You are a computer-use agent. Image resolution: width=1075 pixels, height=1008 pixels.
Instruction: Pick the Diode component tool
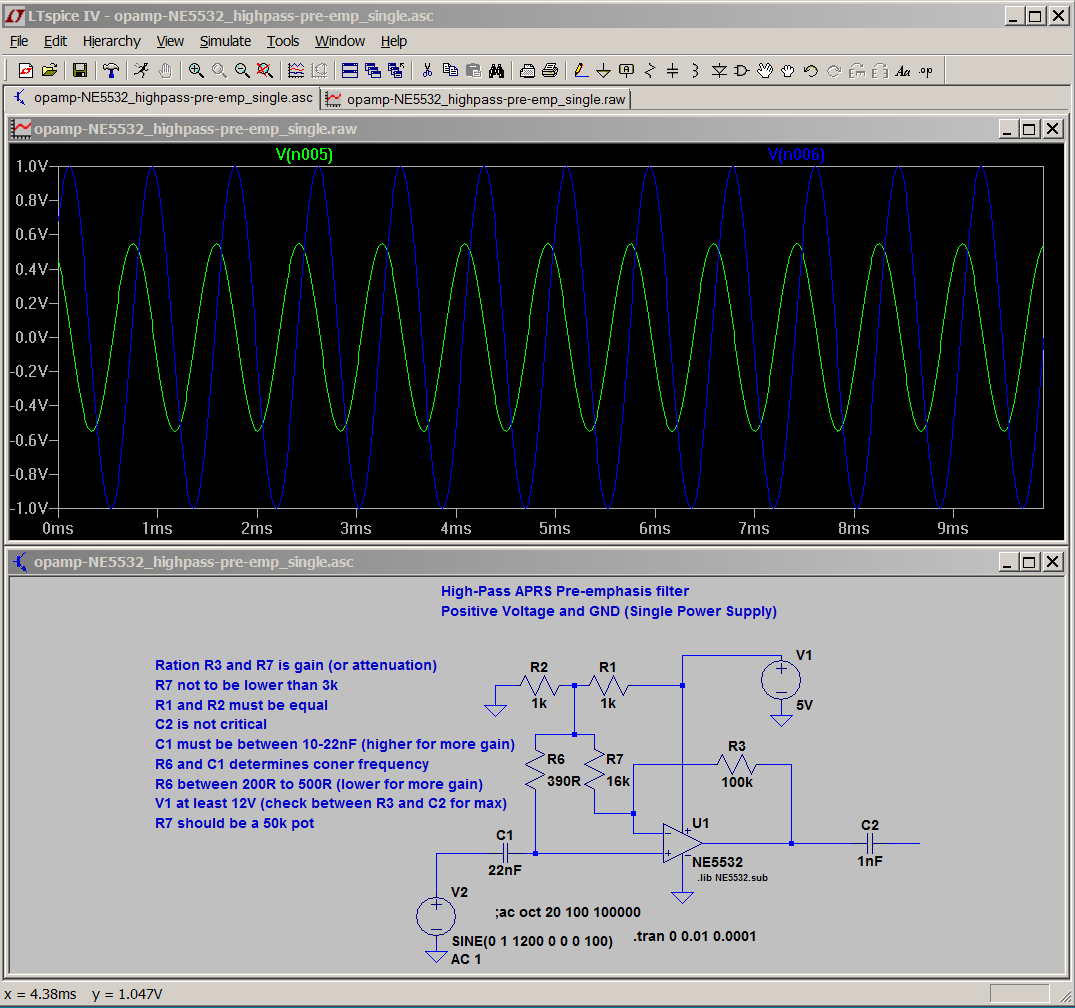(718, 70)
